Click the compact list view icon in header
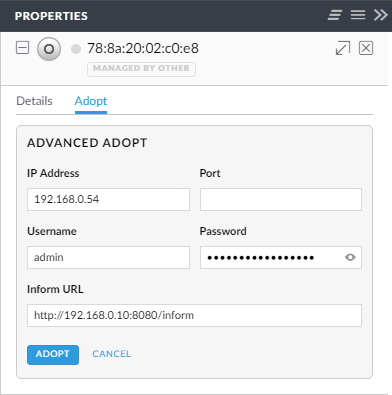Image resolution: width=392 pixels, height=395 pixels. point(335,15)
